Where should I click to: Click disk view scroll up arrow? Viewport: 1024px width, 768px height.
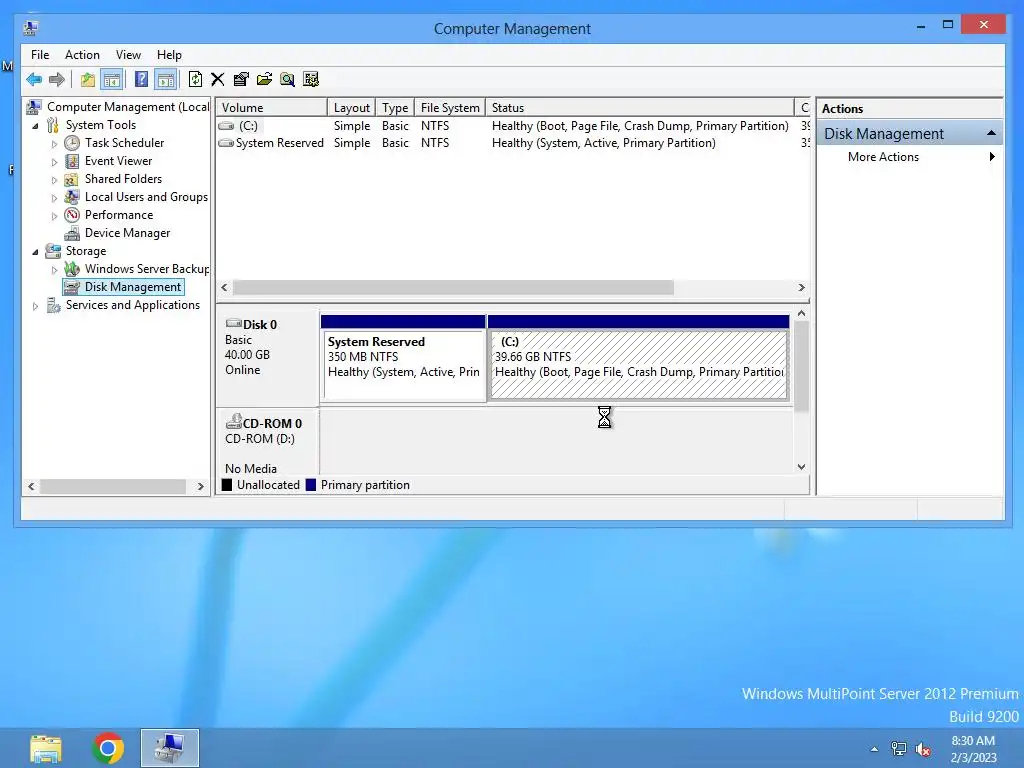(x=801, y=313)
